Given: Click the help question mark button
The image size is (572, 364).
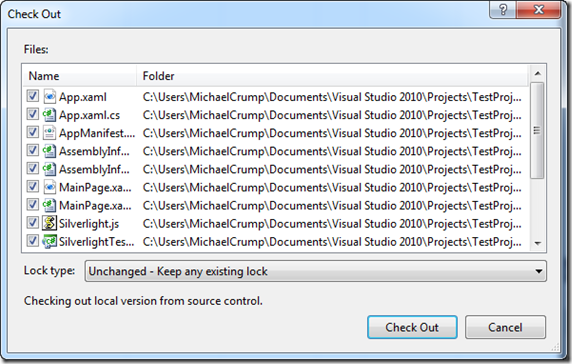Looking at the screenshot, I should (503, 9).
